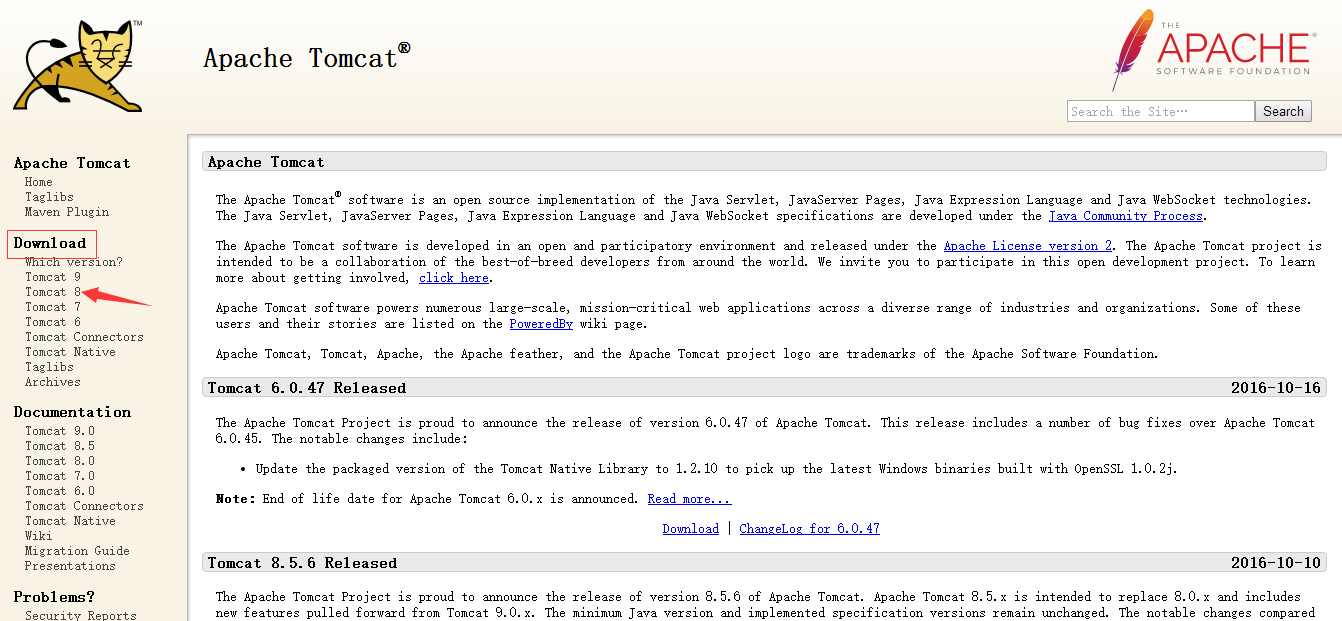
Task: Click the Tomcat 8.5.6 Released heading
Action: click(x=302, y=563)
